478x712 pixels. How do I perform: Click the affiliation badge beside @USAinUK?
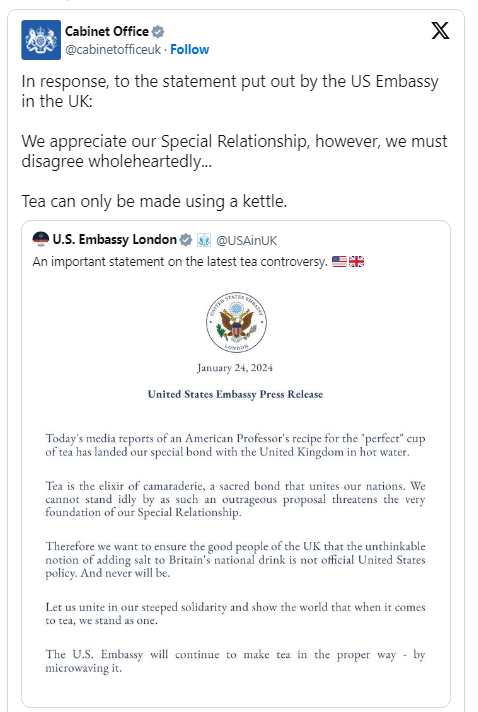(x=204, y=240)
